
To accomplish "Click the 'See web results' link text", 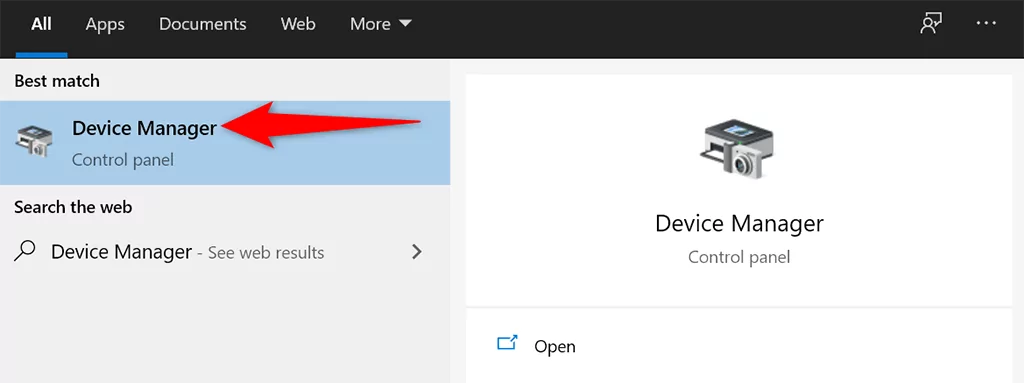I will (266, 252).
